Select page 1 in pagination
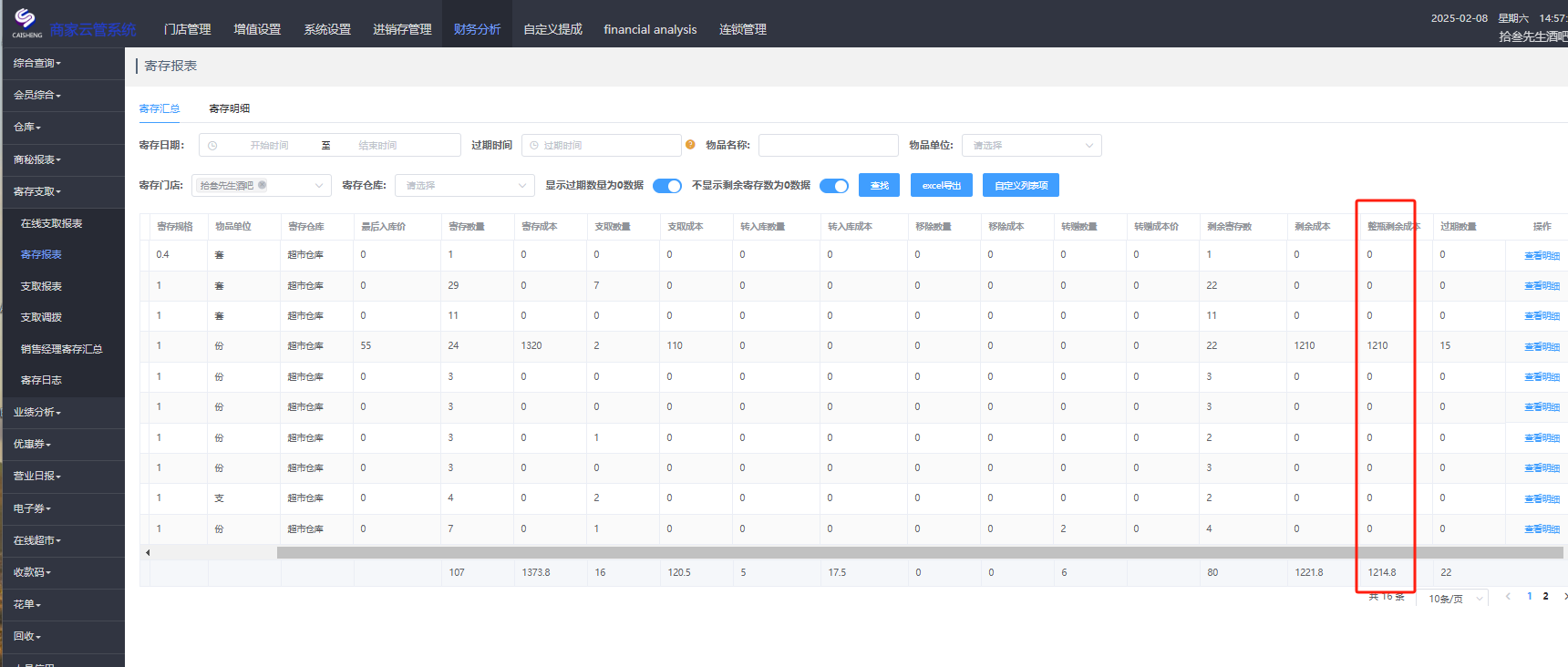The width and height of the screenshot is (1568, 667). 1529,597
